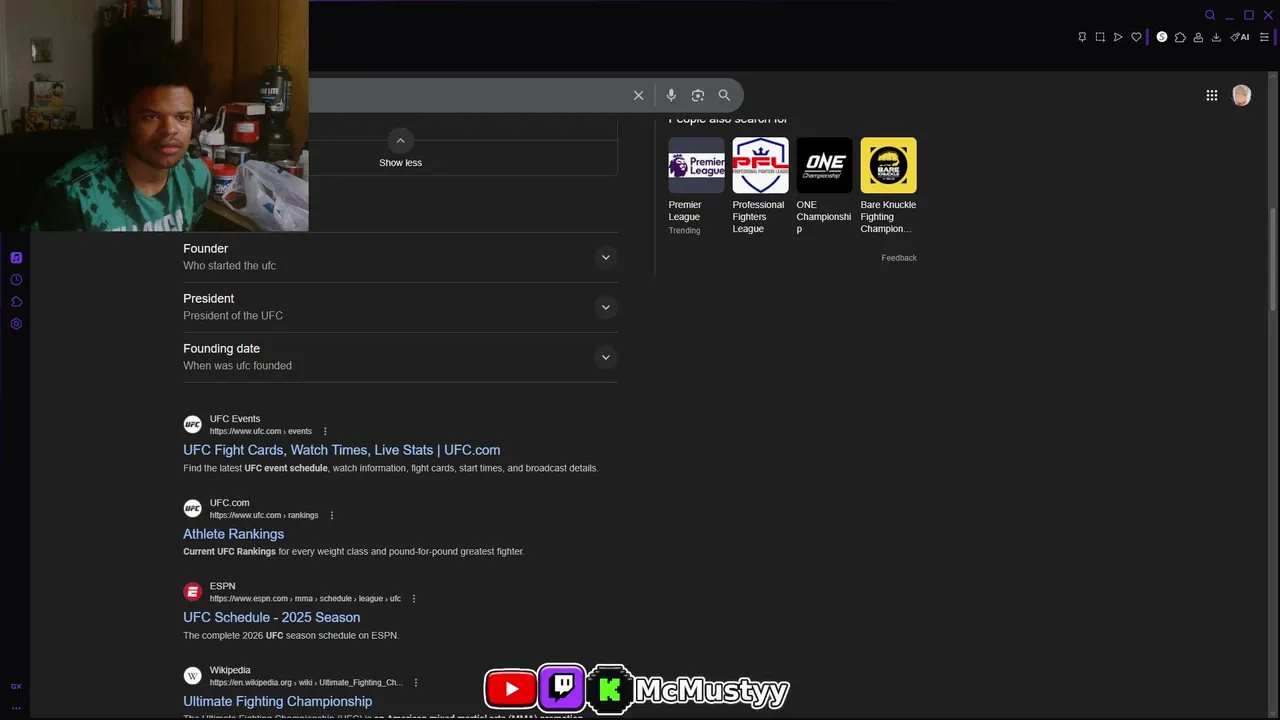Click the ufc.com events URL breadcrumb
The image size is (1280, 720).
[260, 431]
